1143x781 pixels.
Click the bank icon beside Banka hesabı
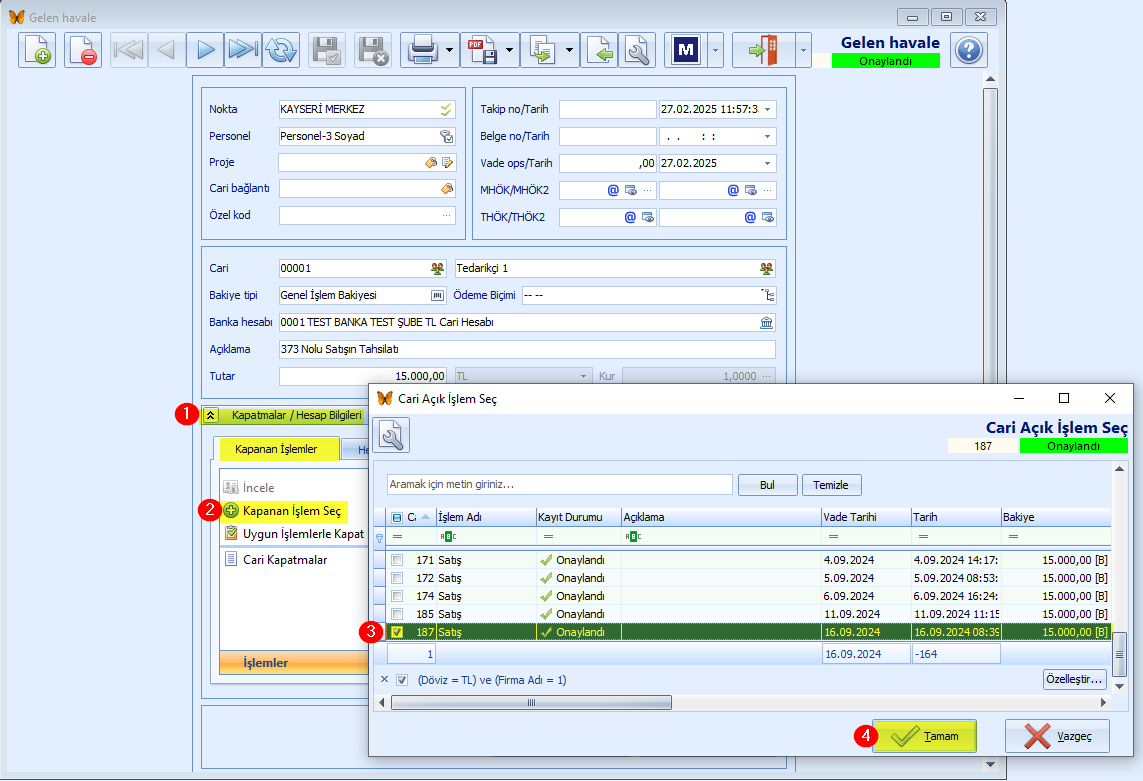[766, 322]
